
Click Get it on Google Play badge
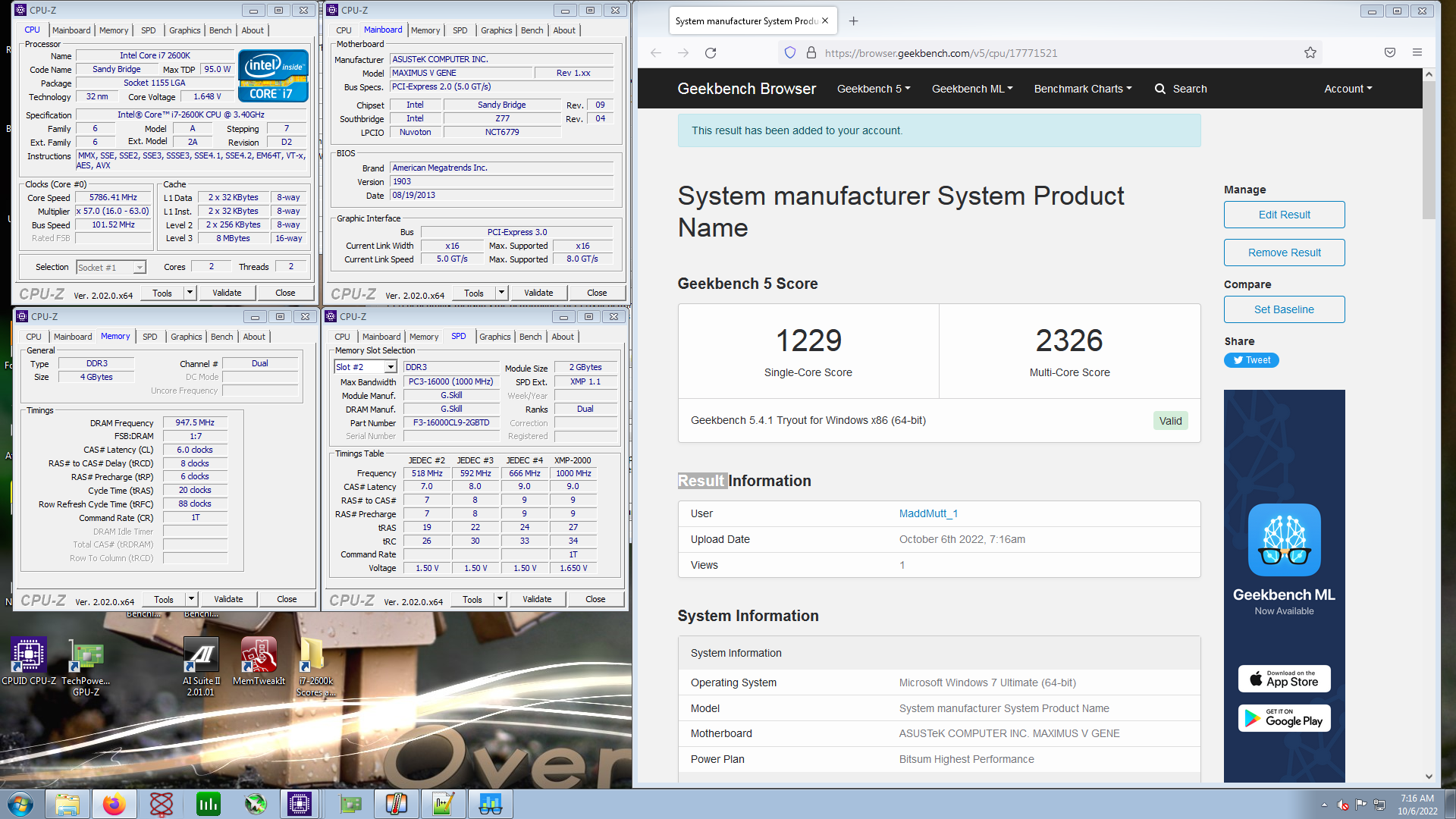tap(1285, 718)
